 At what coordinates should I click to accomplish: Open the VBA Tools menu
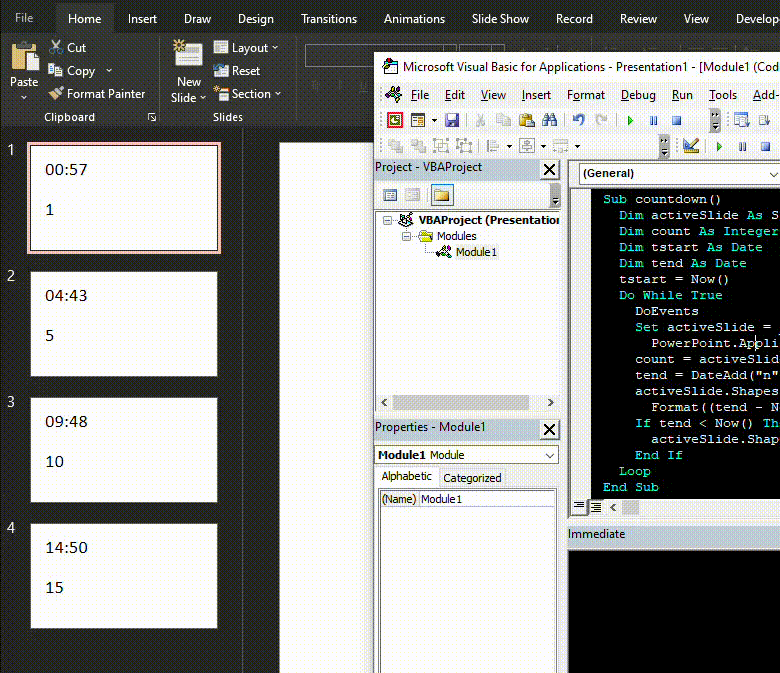723,95
